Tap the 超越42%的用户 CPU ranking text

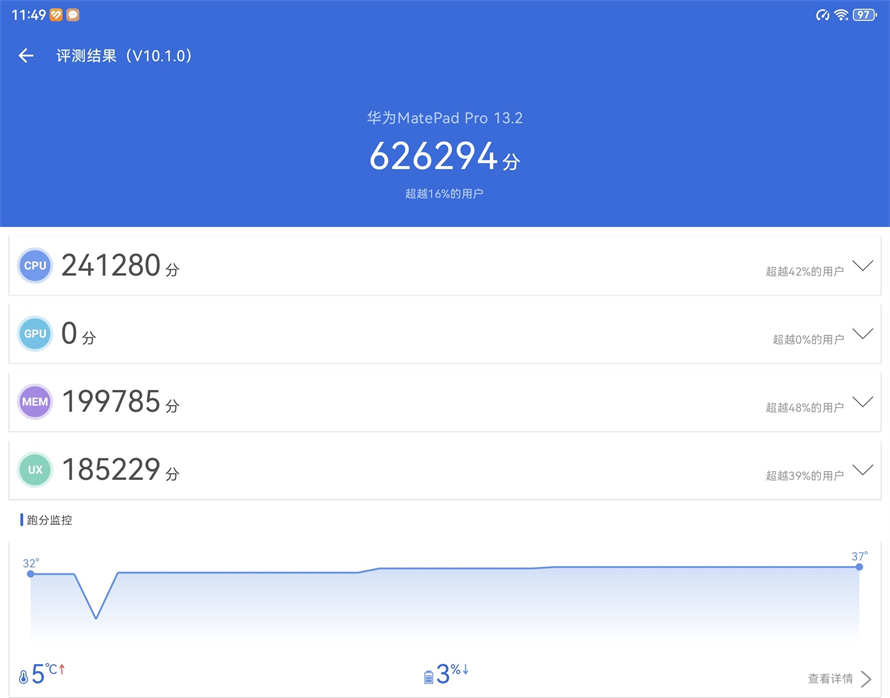click(x=804, y=271)
